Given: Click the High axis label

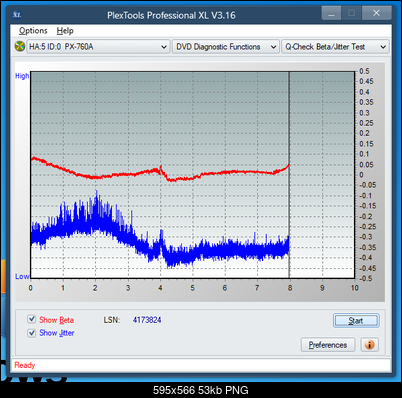Looking at the screenshot, I should coord(22,76).
